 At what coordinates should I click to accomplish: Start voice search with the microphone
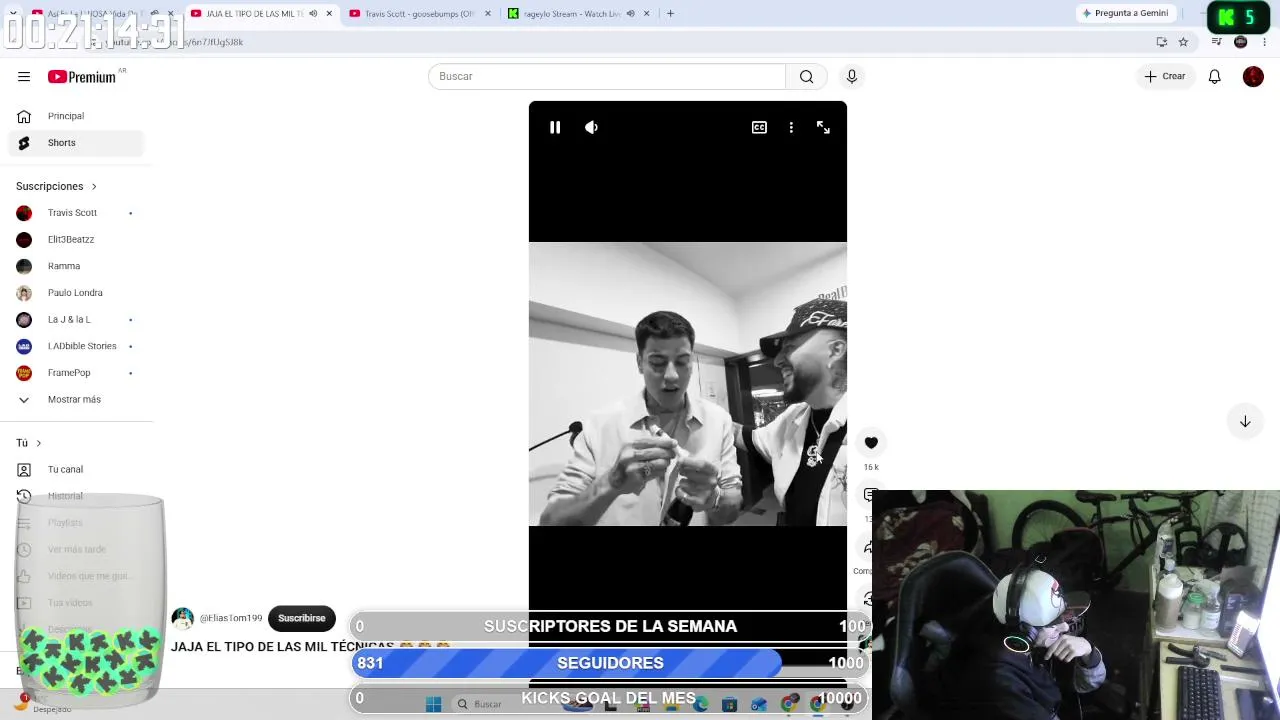[852, 76]
